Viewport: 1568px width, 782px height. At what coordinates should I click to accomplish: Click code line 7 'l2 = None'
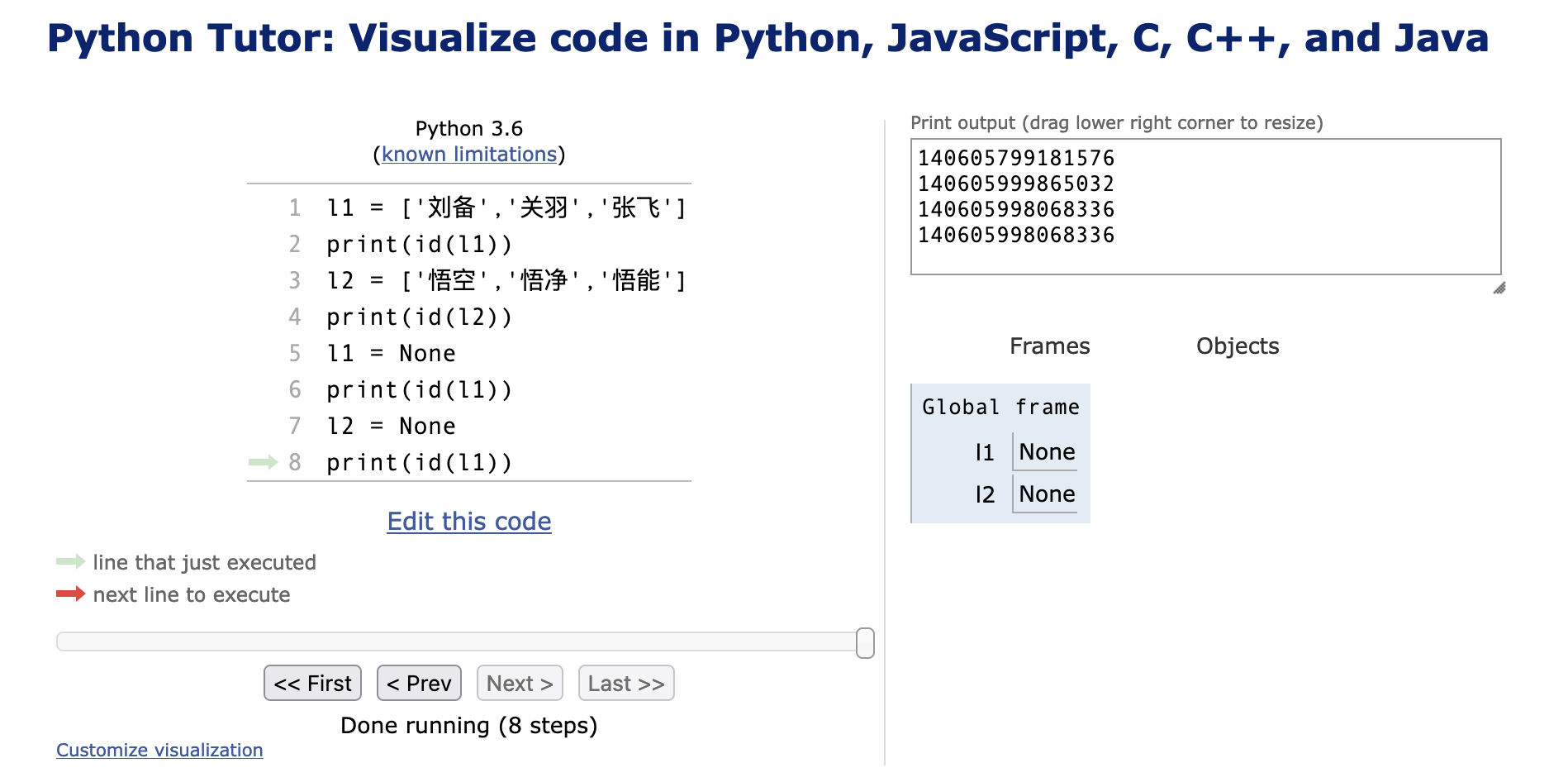tap(391, 427)
